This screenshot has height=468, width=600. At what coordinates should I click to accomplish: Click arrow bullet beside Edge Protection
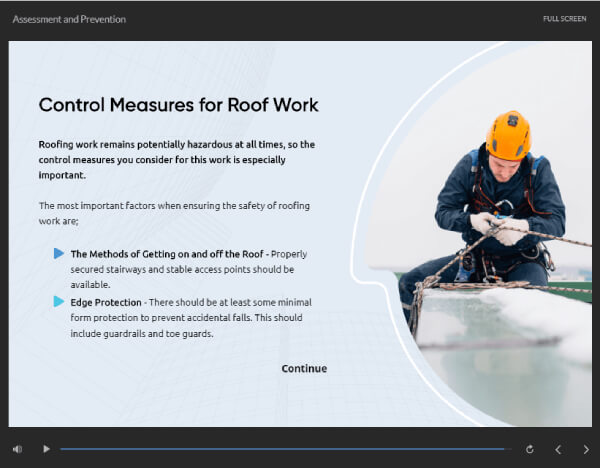tap(59, 302)
